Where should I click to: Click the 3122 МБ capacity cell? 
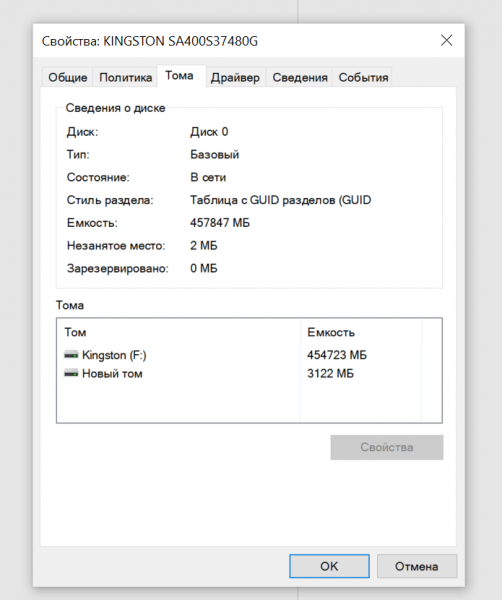pos(331,373)
